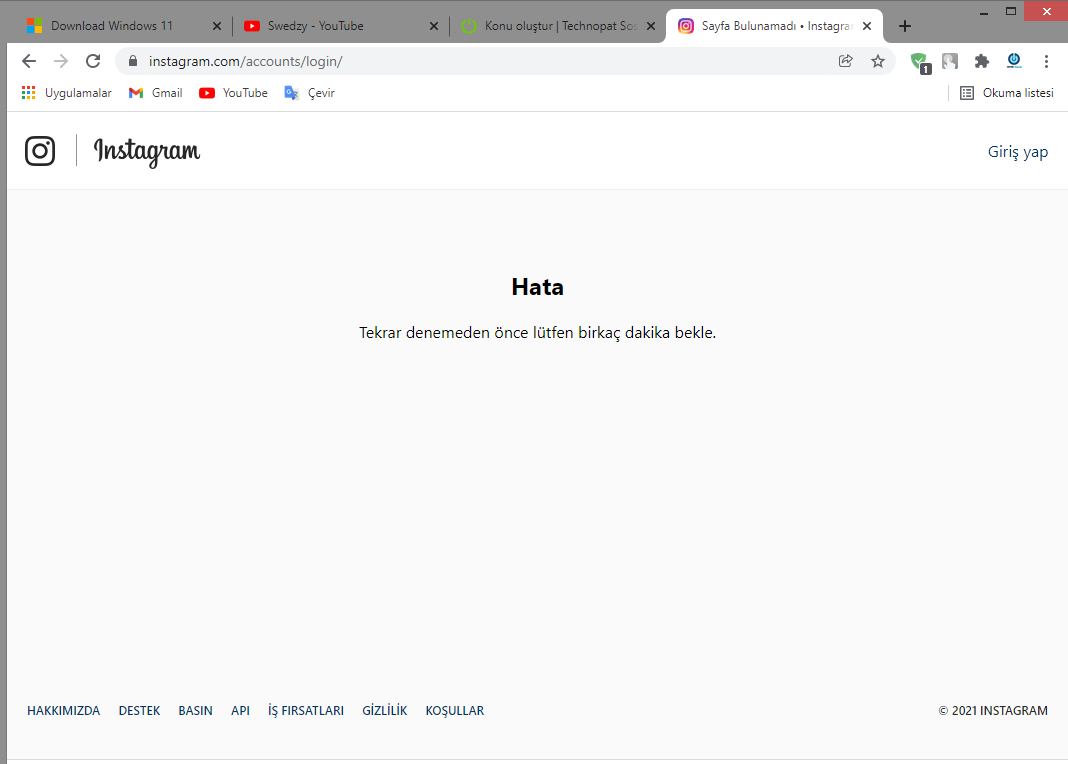The width and height of the screenshot is (1068, 764).
Task: Maximize the Chrome window
Action: pyautogui.click(x=1011, y=11)
